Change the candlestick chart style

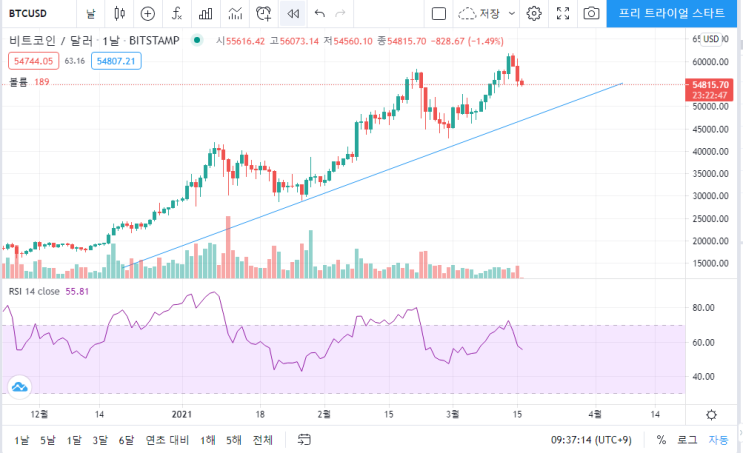click(119, 14)
